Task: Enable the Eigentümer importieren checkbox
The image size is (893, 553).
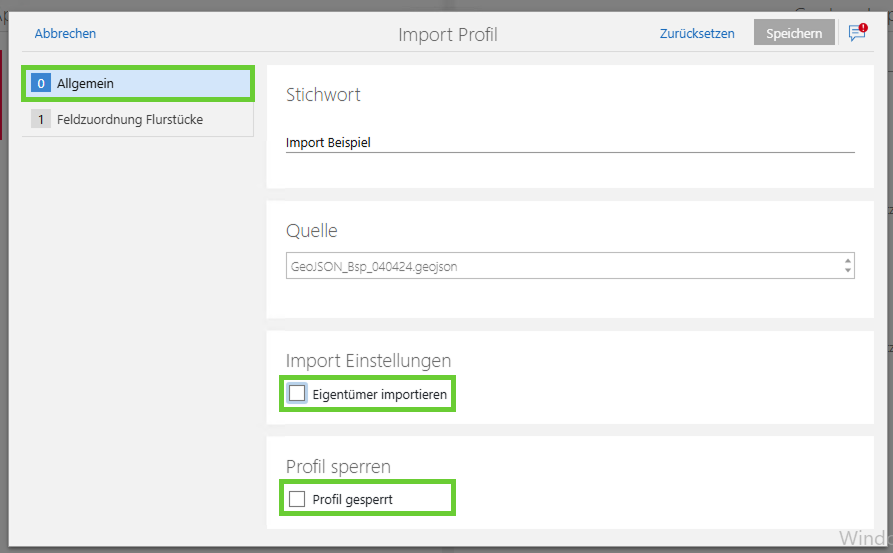Action: pos(297,394)
